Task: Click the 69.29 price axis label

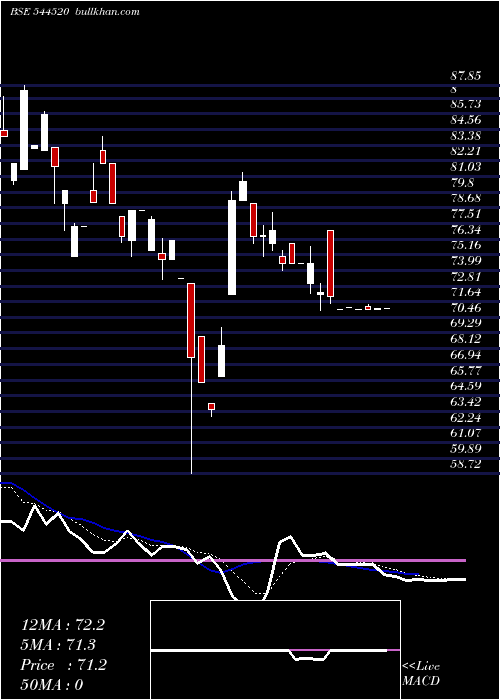Action: point(466,323)
